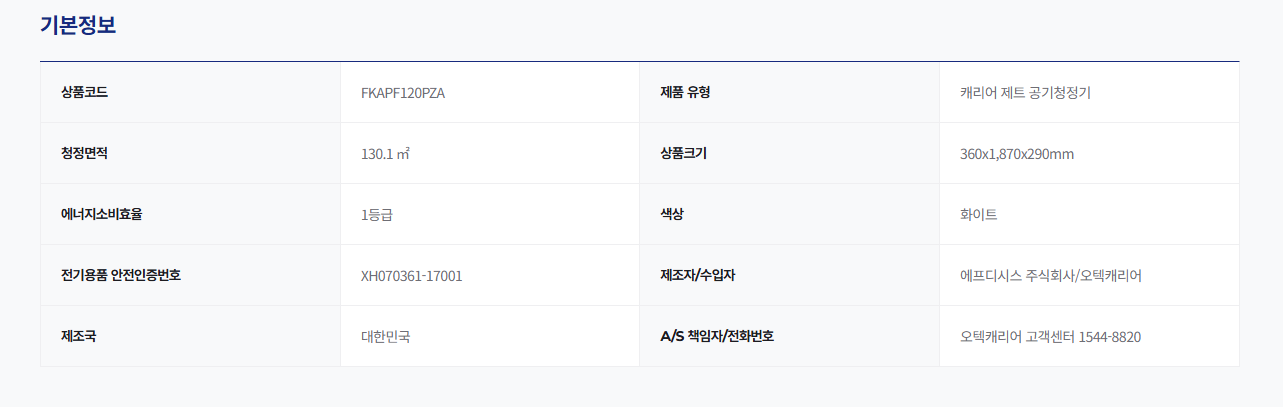Screen dimensions: 1283x407
Task: Click 에프디시스 주식회사/오텍캐리어 text
Action: [x=1051, y=276]
